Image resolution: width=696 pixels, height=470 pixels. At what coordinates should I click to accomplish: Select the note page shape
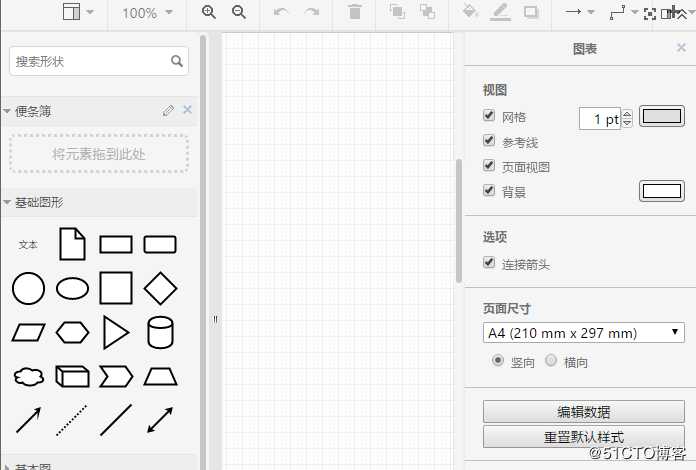[x=72, y=244]
